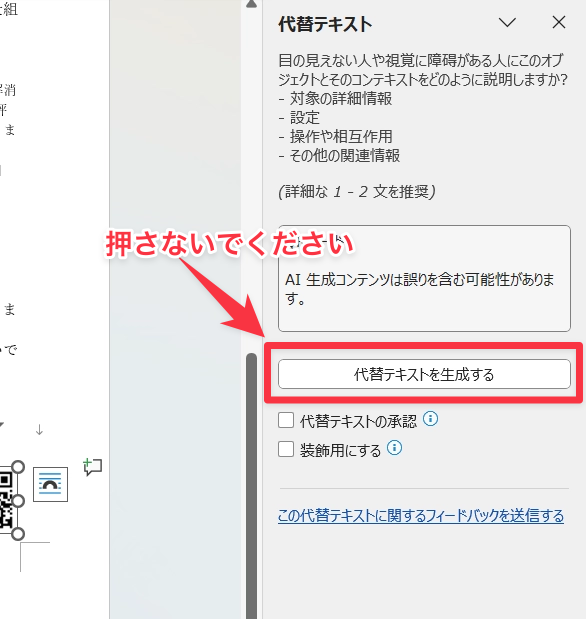Screen dimensions: 586x619
Task: Click the 代替テキストを生成する button
Action: point(424,374)
